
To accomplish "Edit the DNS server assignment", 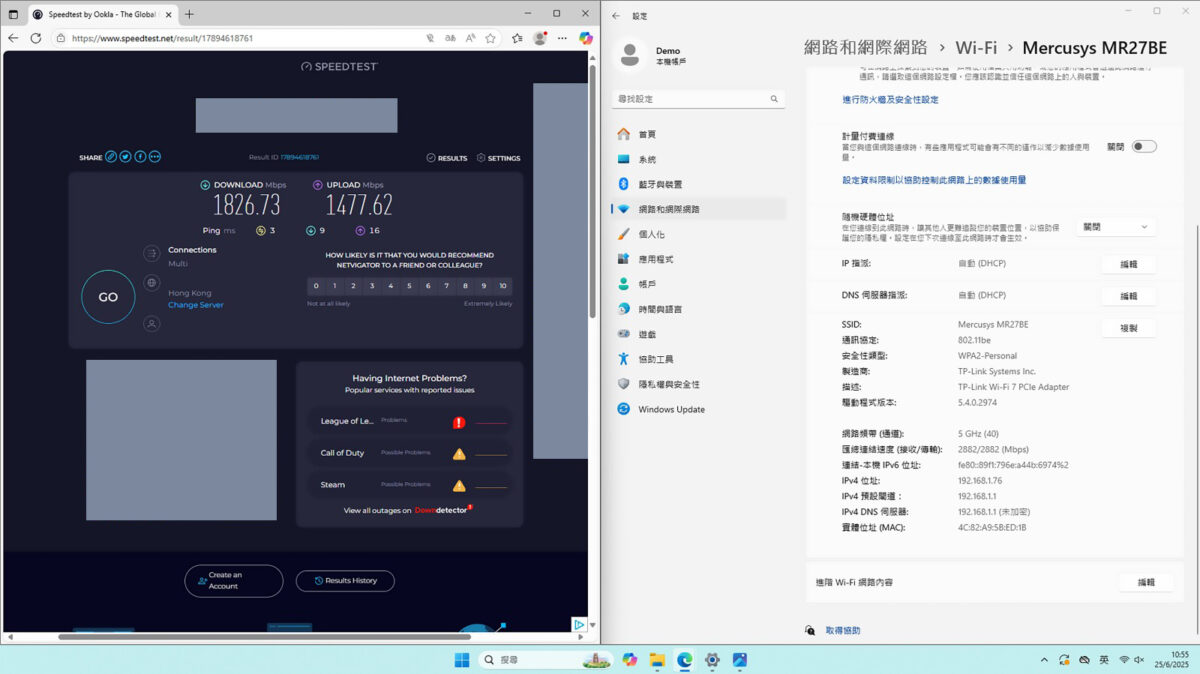I will tap(1129, 296).
